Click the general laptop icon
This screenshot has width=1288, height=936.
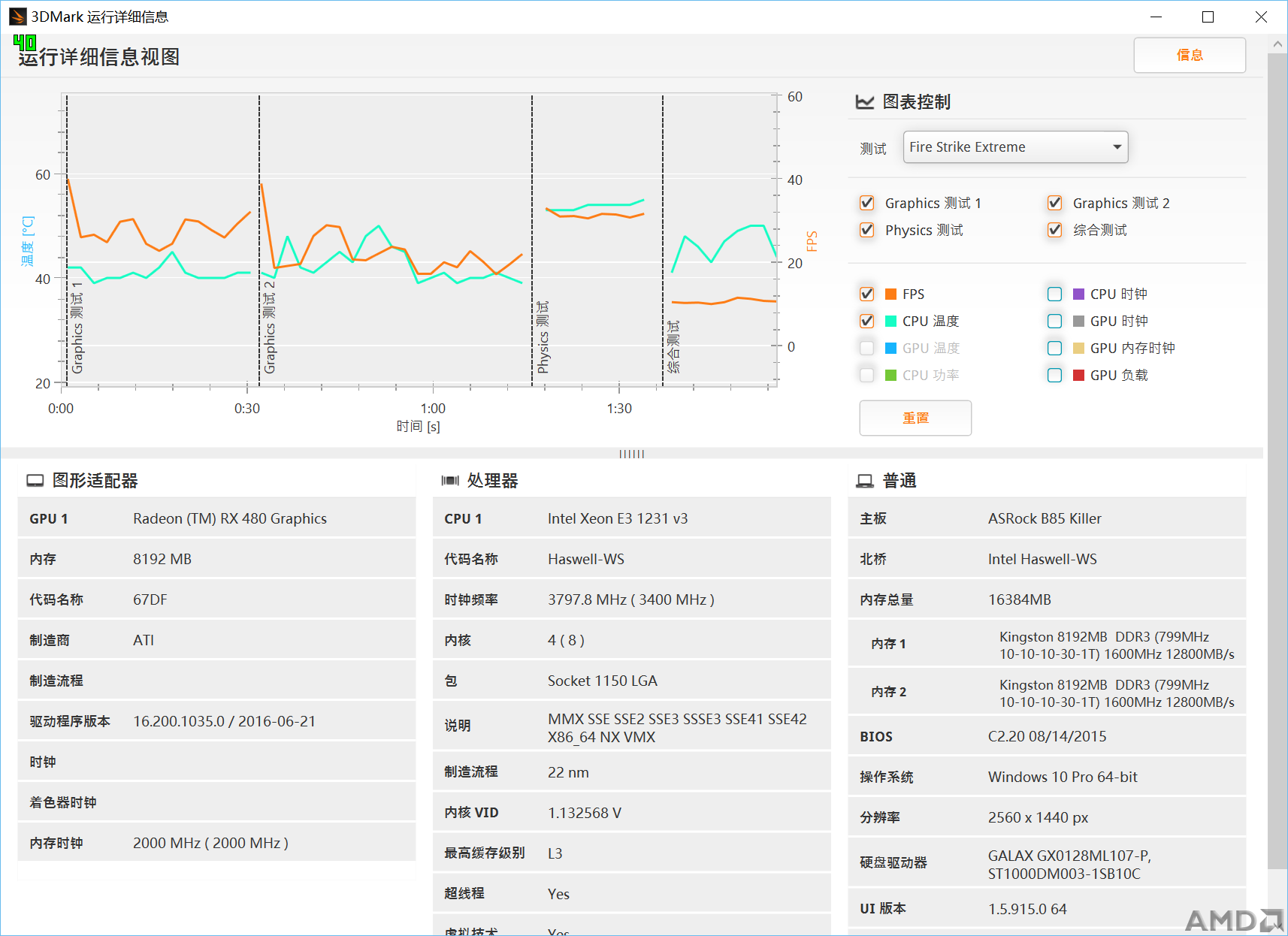[865, 481]
